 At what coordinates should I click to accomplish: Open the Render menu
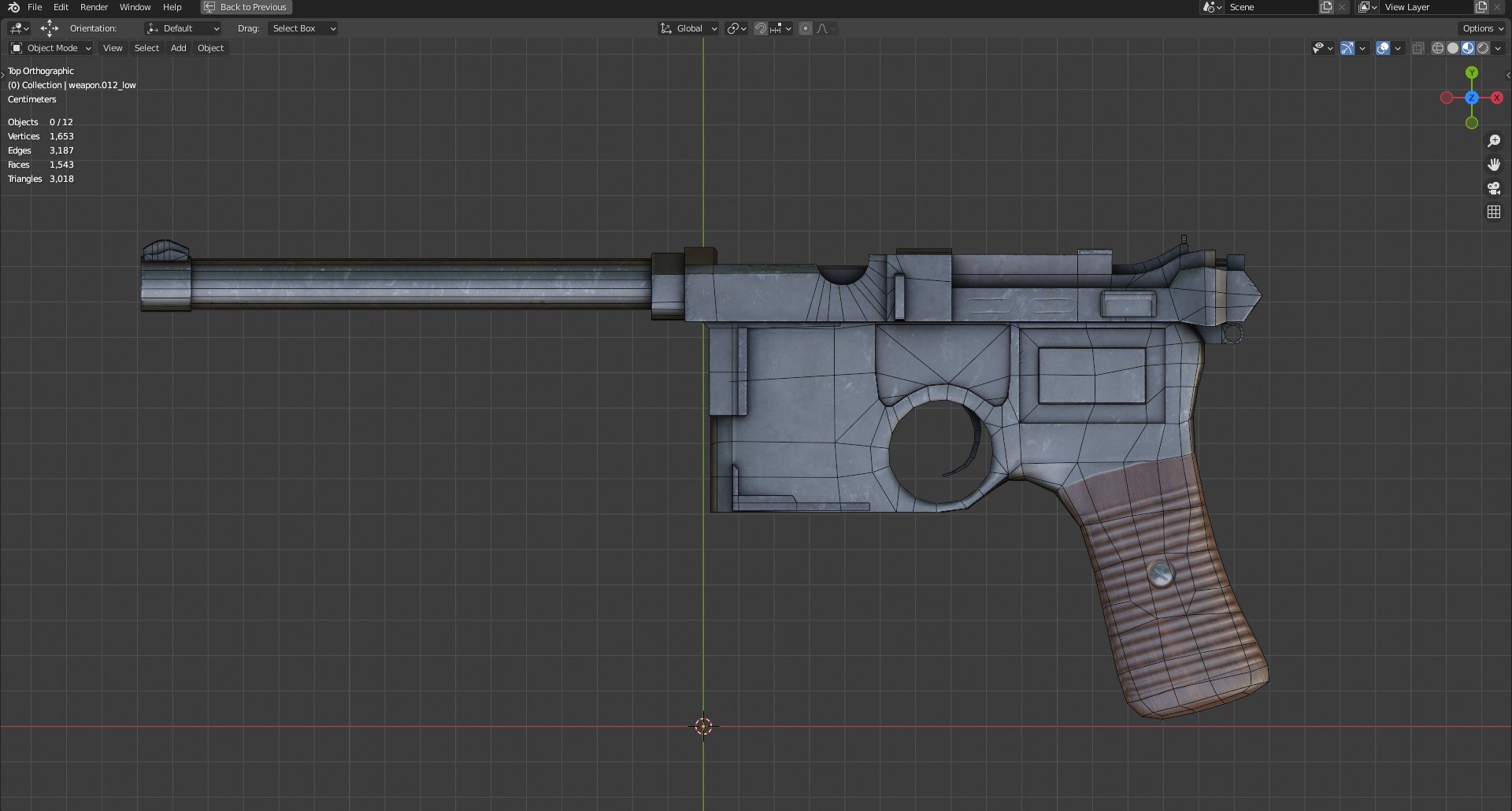click(94, 7)
